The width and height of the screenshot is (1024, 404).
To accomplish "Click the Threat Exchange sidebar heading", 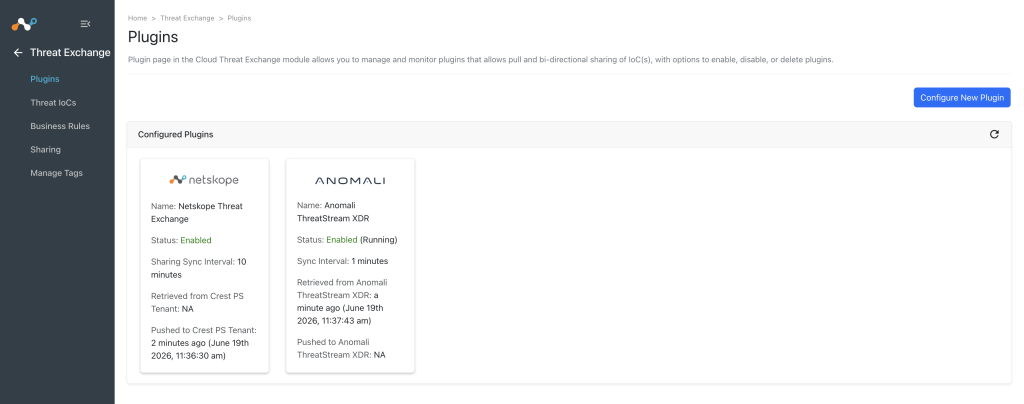I will click(x=71, y=53).
